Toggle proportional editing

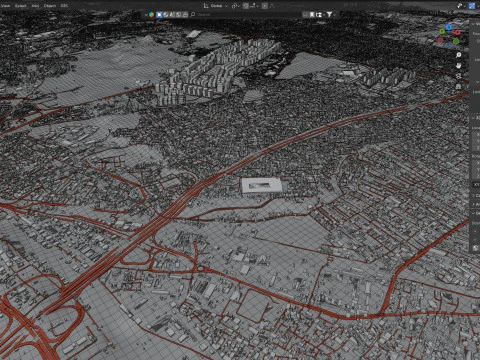point(265,6)
